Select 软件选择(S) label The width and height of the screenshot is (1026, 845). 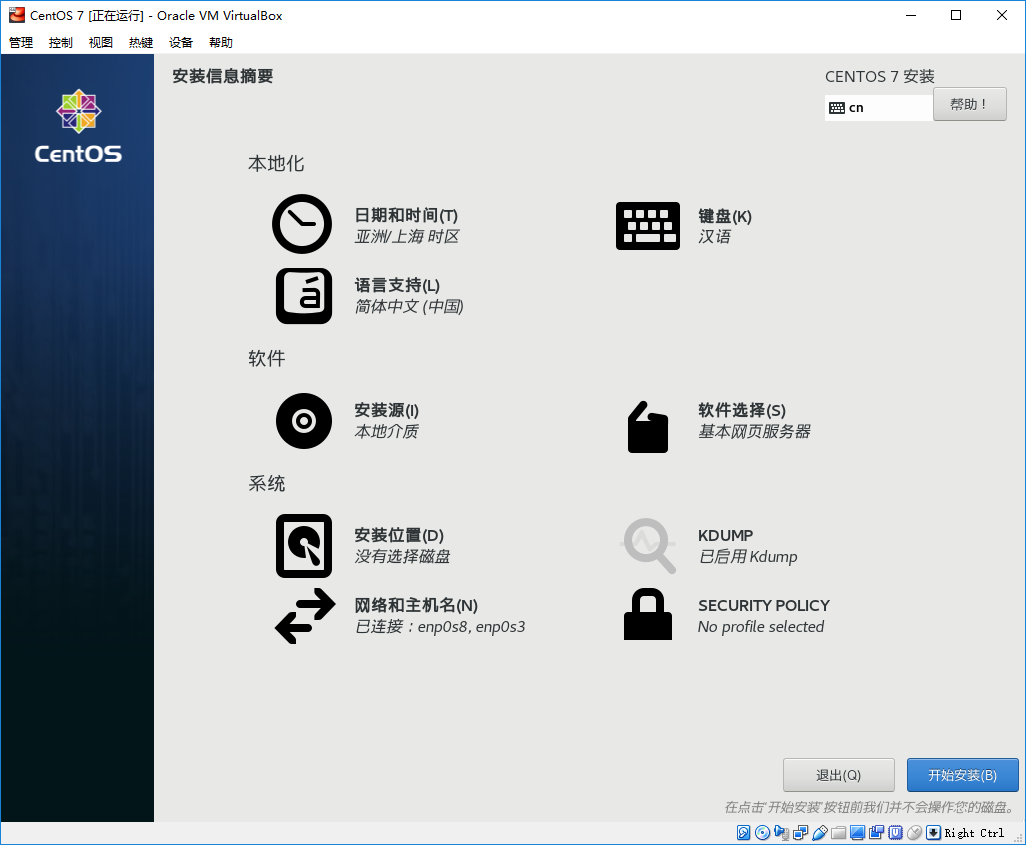point(742,410)
